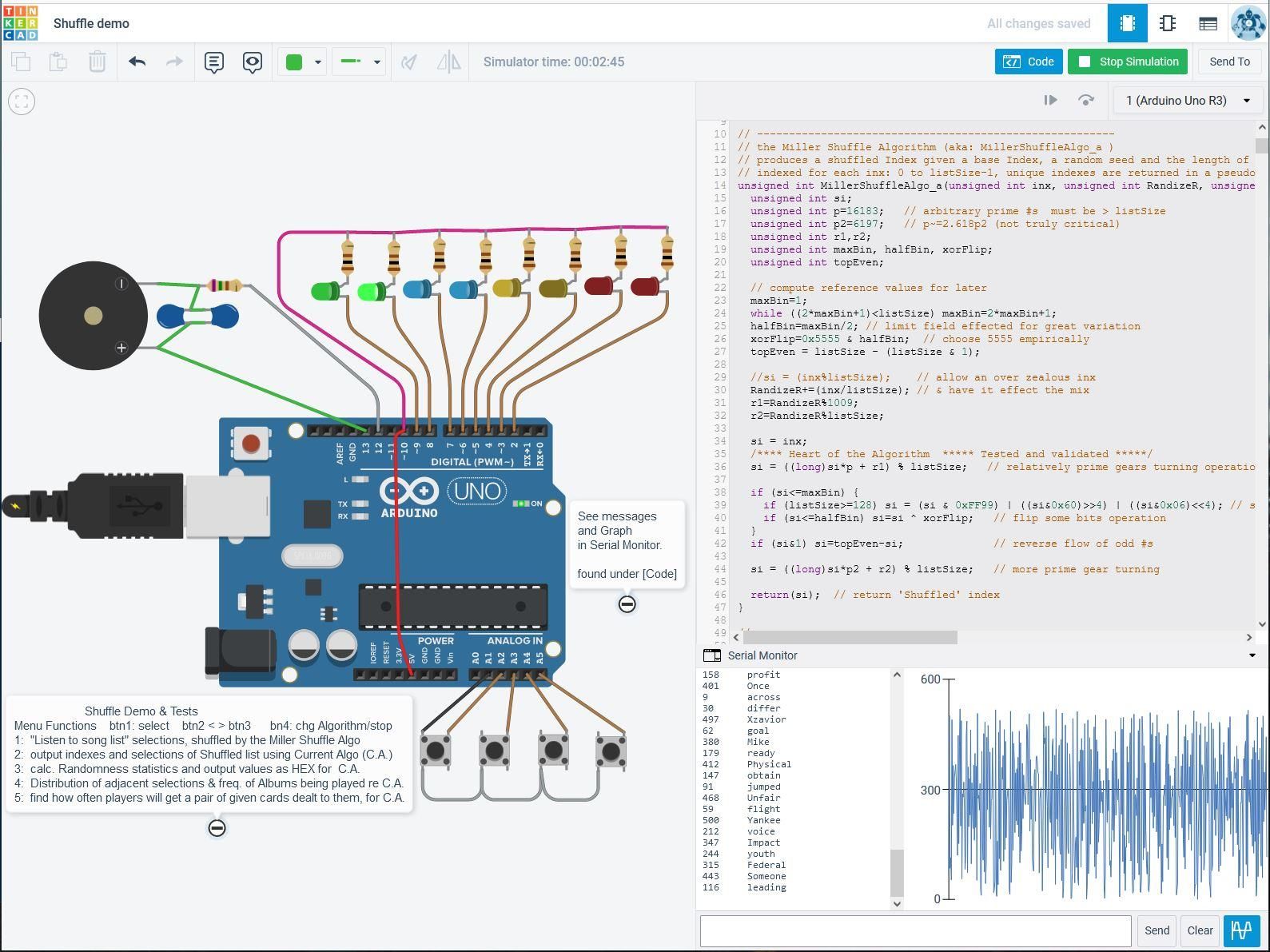Click the serial monitor input field
1270x952 pixels.
[x=915, y=930]
